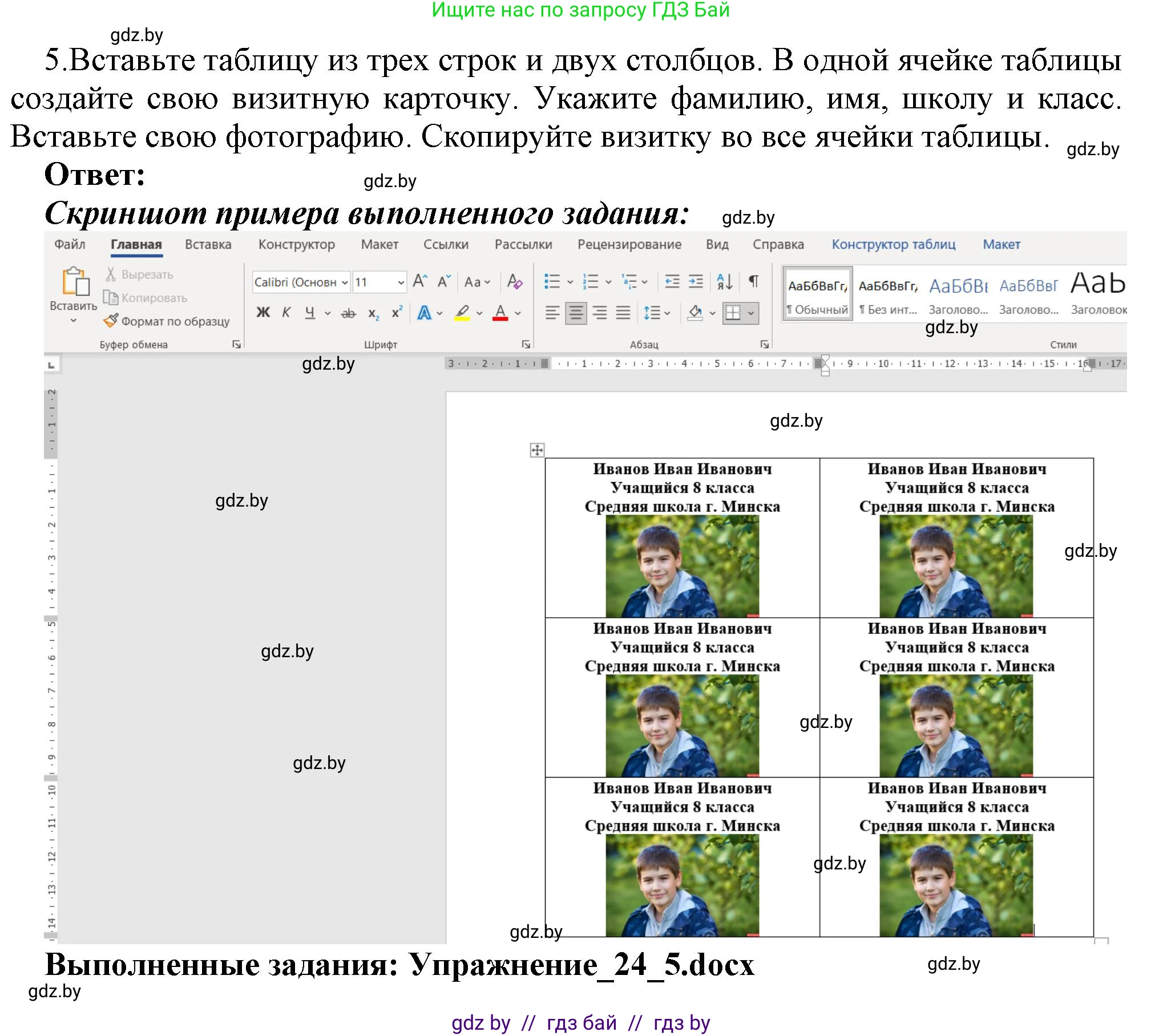Viewport: 1163px width, 1036px height.
Task: Open the Конструктор таблиц tab
Action: click(x=893, y=245)
